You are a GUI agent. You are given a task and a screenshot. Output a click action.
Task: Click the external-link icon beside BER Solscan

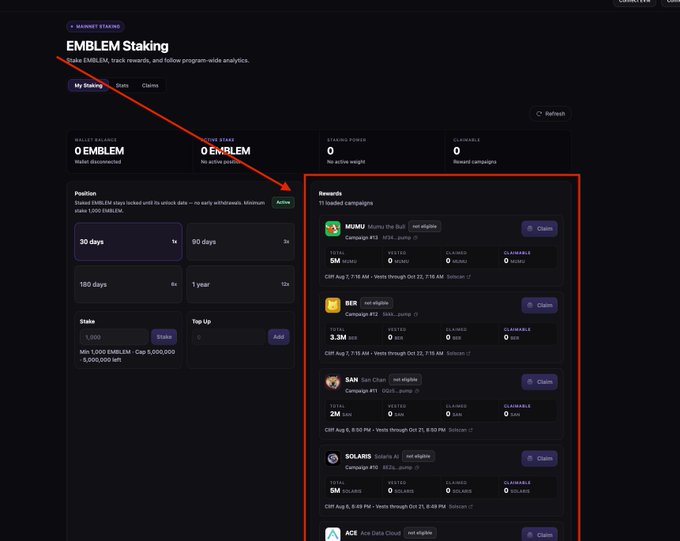click(468, 354)
